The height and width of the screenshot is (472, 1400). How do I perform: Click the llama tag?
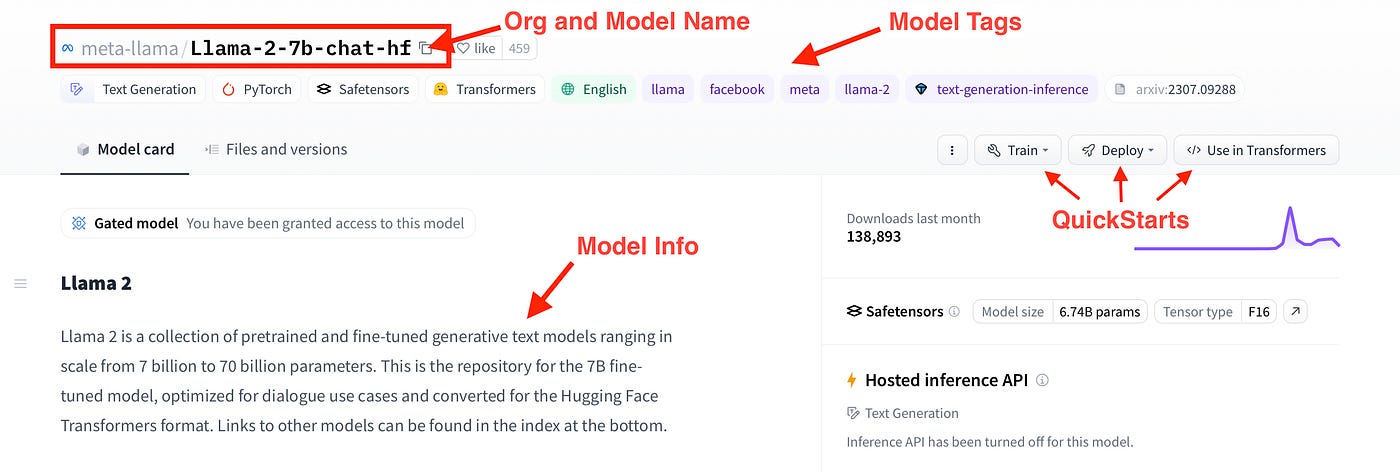(x=668, y=89)
